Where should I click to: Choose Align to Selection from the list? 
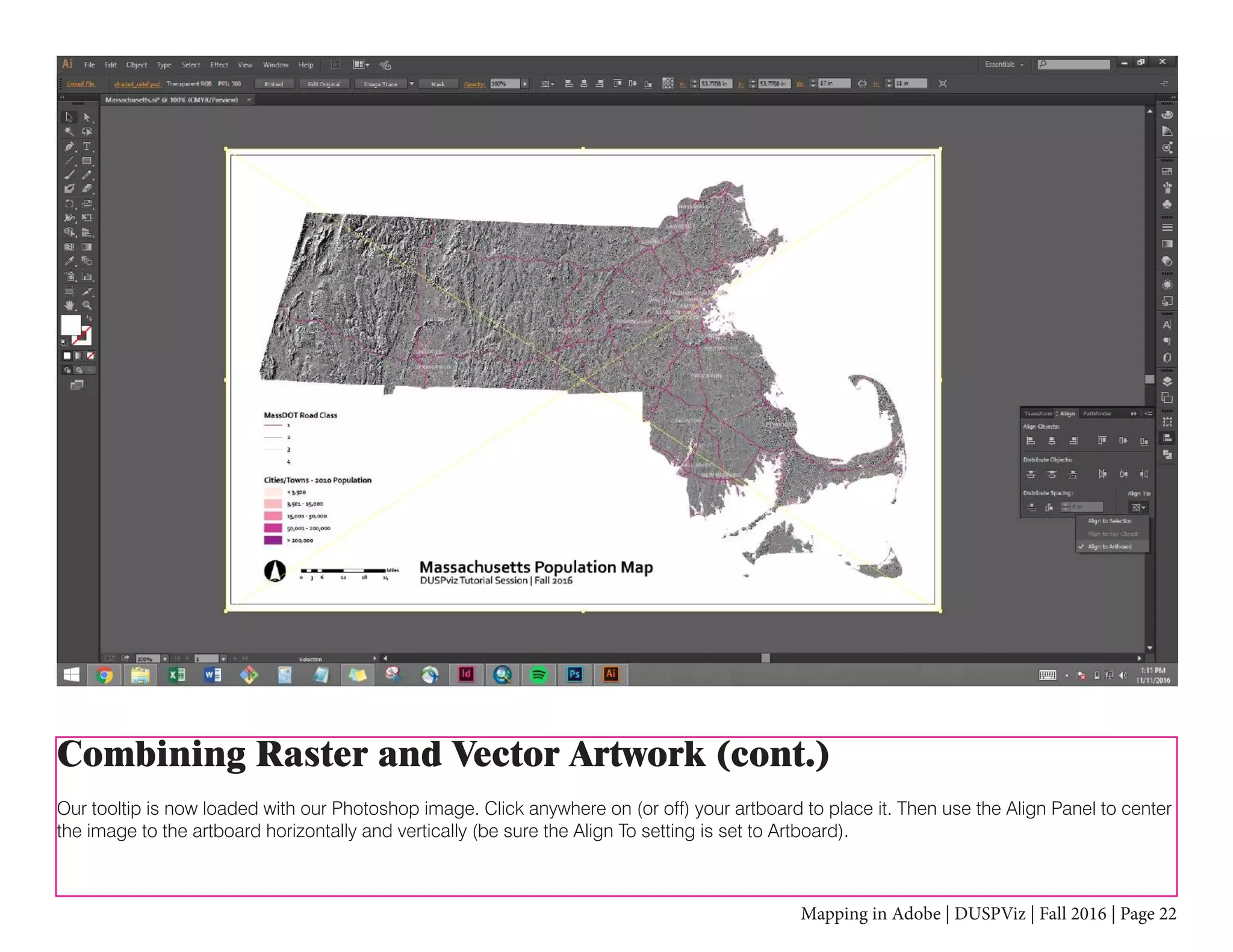(x=1113, y=521)
